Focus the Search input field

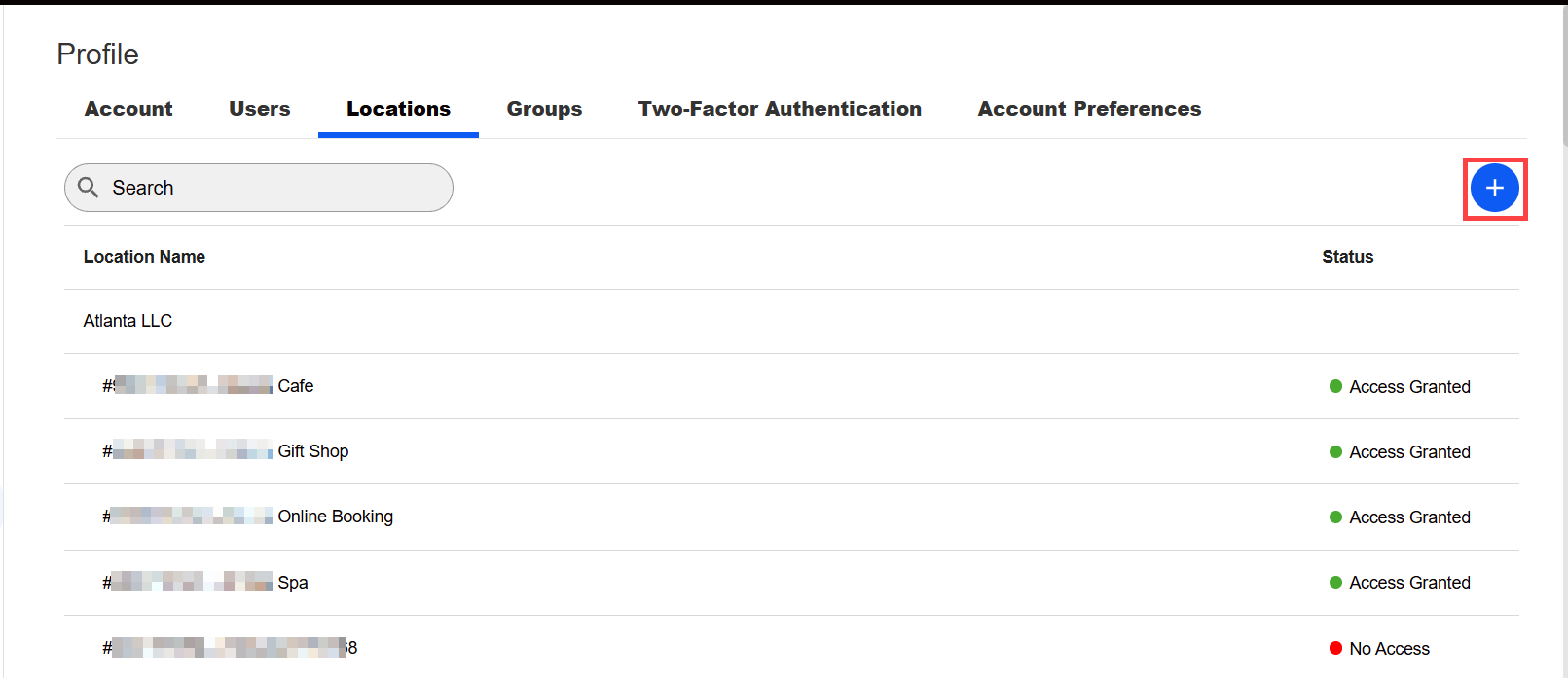273,188
